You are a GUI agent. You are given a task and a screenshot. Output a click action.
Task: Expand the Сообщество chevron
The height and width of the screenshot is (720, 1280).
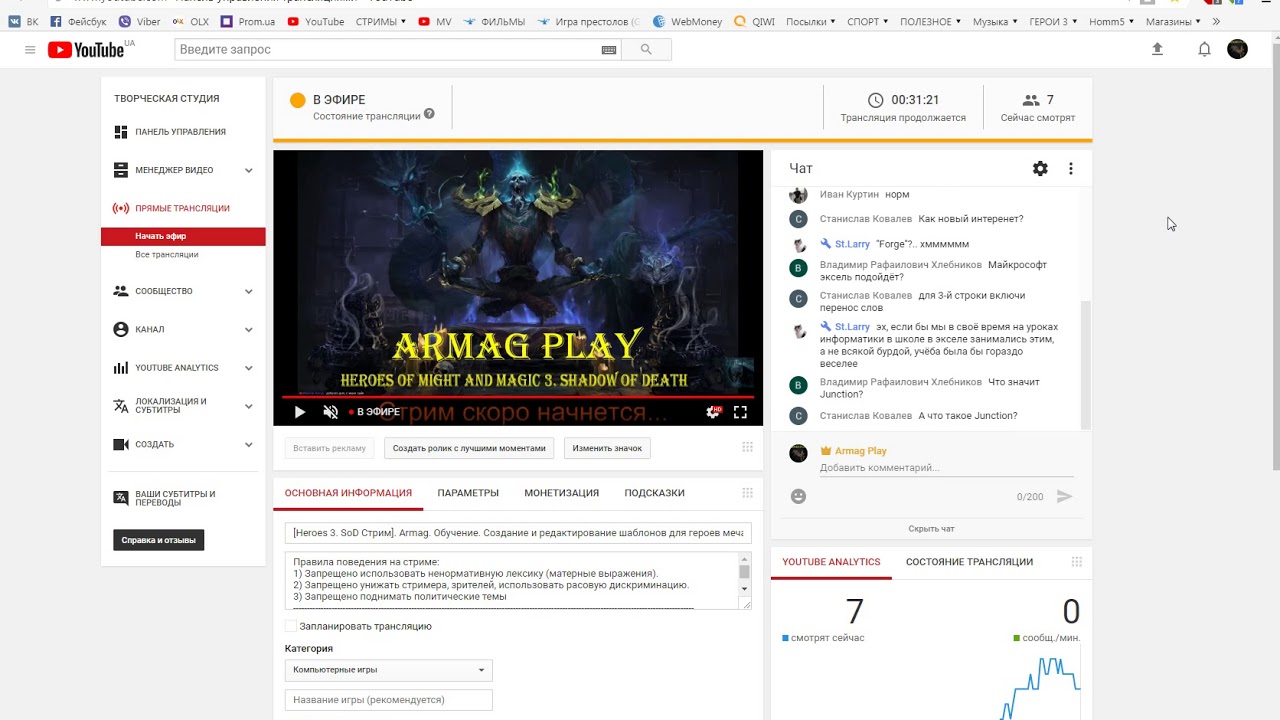pos(249,291)
